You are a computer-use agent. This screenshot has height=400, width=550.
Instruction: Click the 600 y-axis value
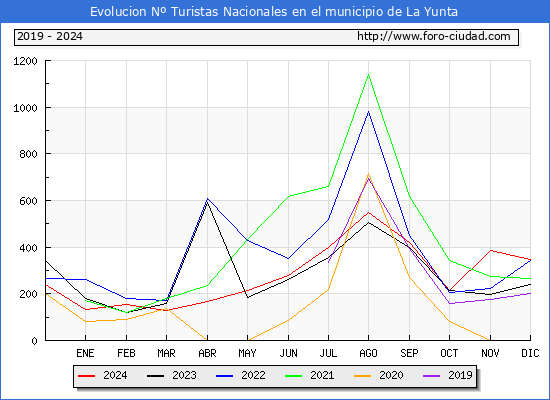28,201
